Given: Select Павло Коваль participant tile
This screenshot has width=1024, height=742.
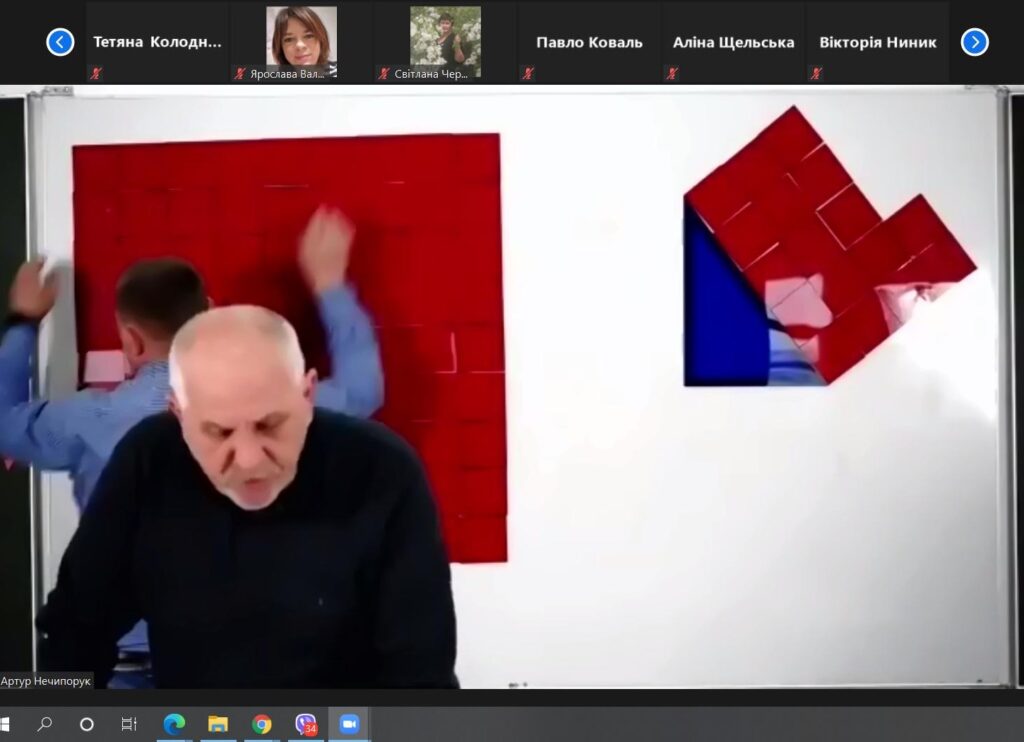Looking at the screenshot, I should pos(589,42).
